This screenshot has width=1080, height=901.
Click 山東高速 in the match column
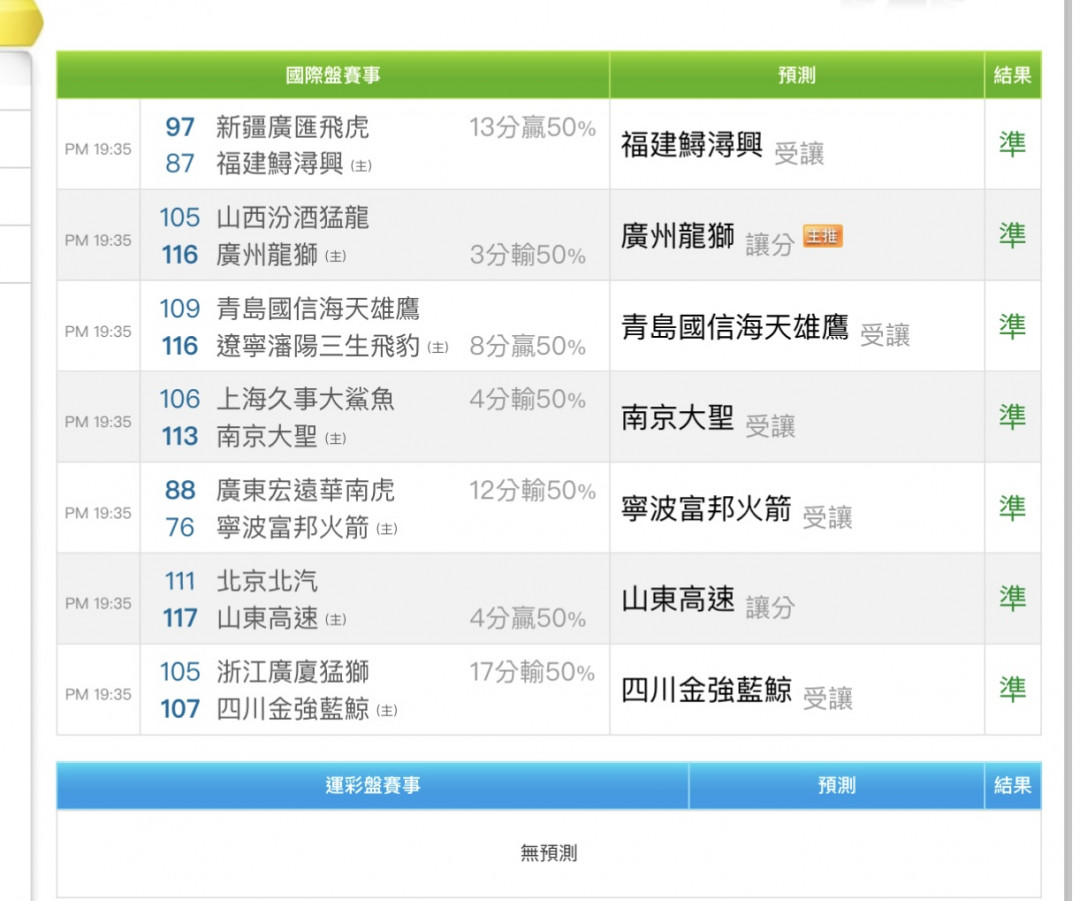267,618
